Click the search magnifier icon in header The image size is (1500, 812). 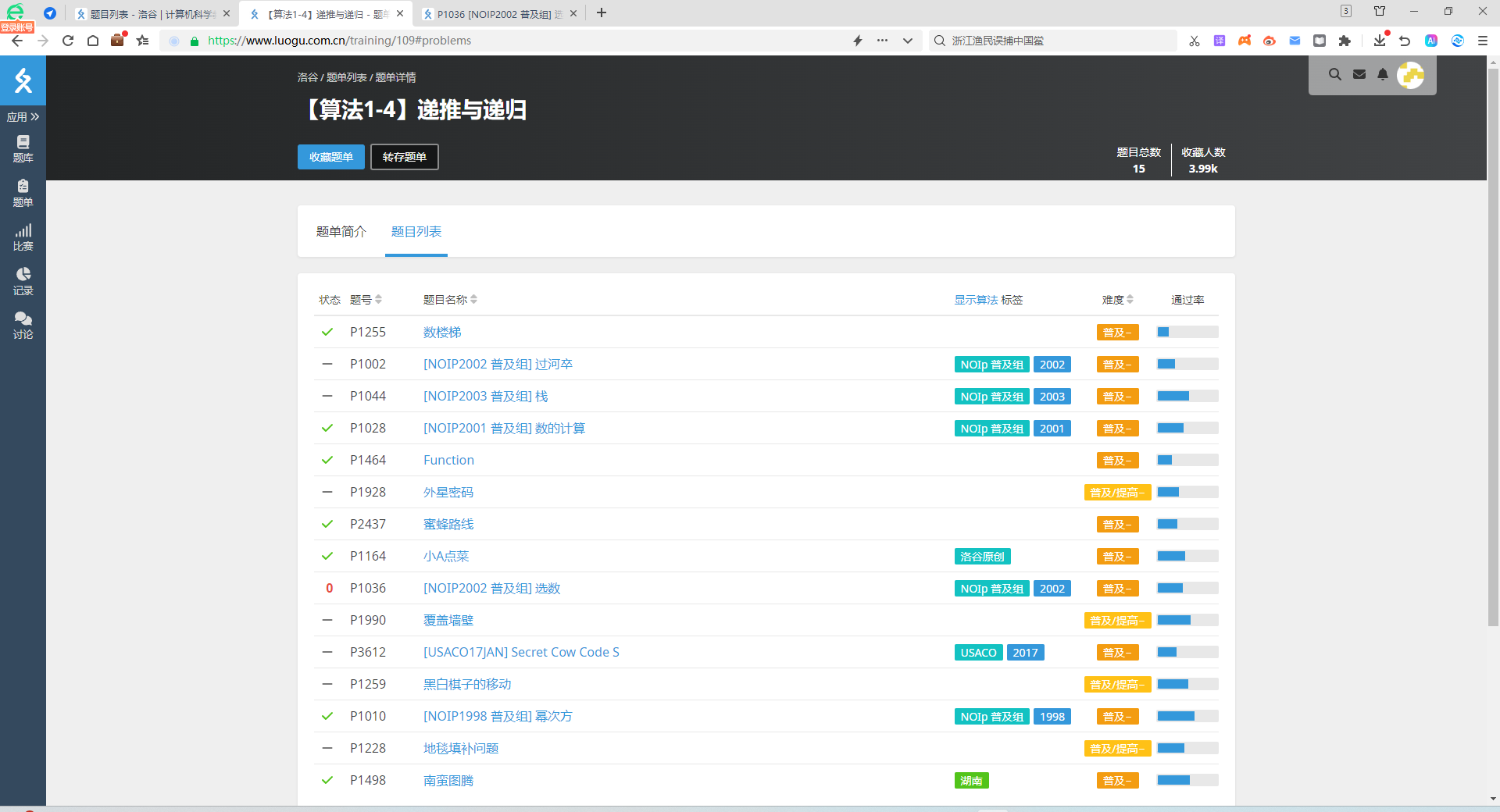pos(1334,74)
